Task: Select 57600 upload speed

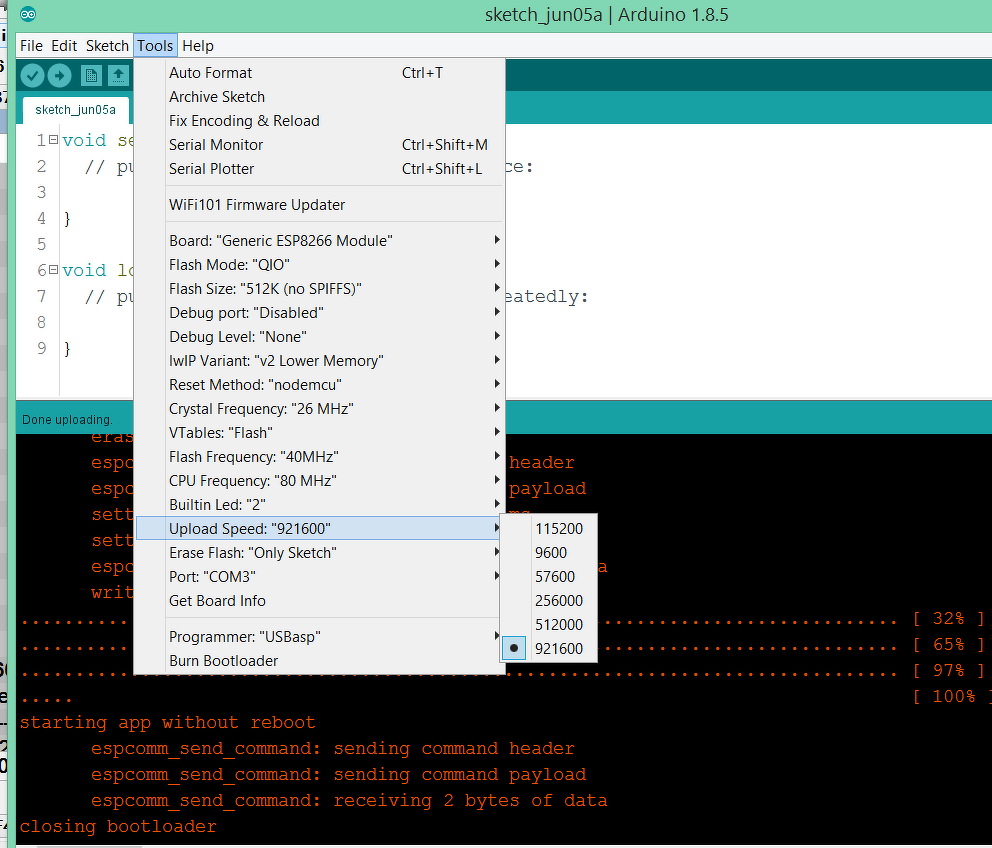Action: tap(549, 577)
